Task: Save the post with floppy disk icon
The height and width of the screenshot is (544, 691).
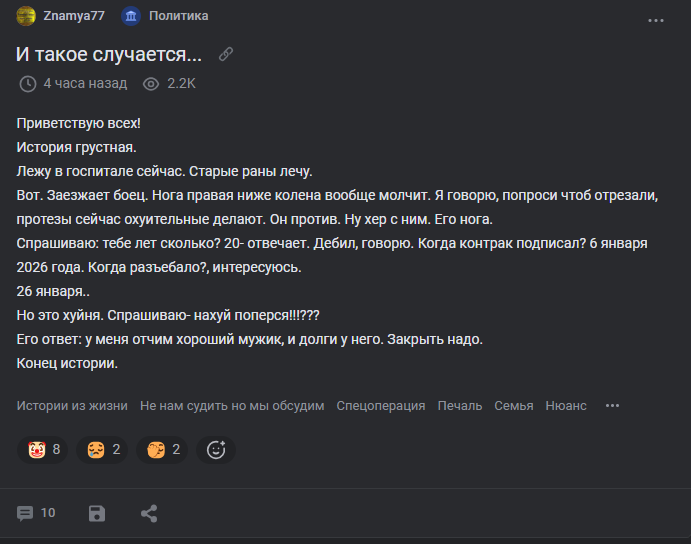Action: pyautogui.click(x=97, y=514)
